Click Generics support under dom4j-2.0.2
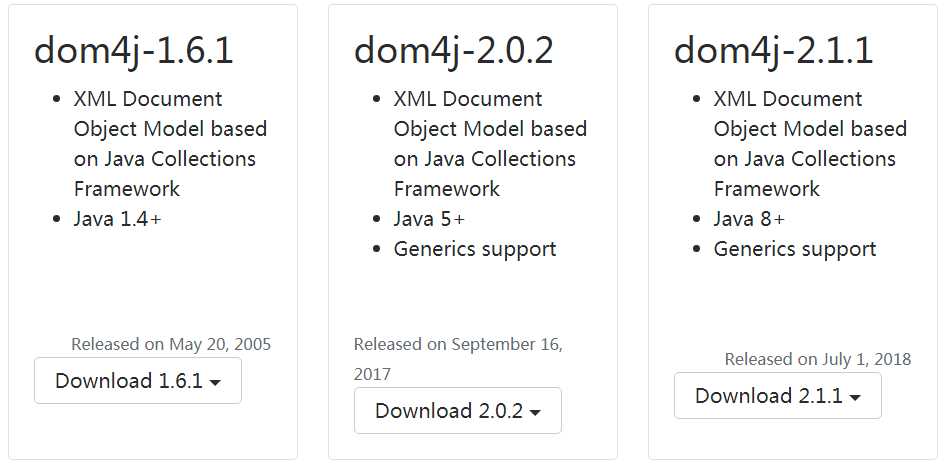The image size is (946, 470). [x=475, y=249]
